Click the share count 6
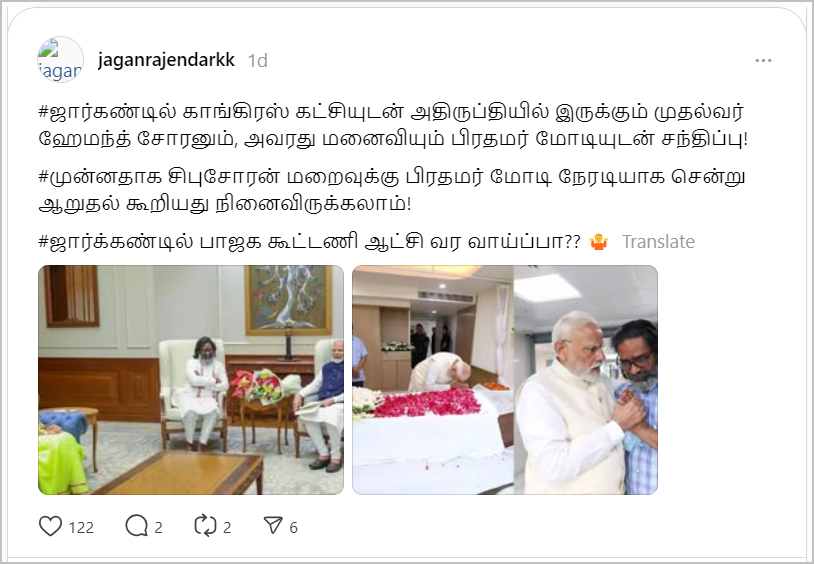The image size is (814, 564). (293, 528)
